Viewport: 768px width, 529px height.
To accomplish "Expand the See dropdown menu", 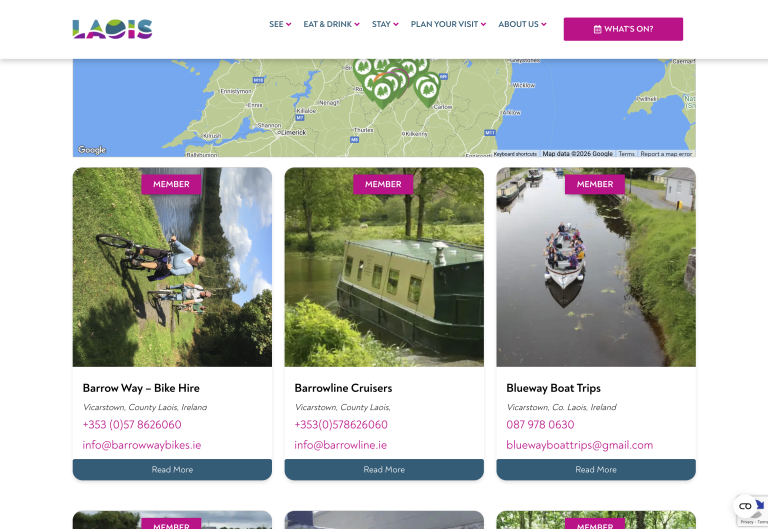I will click(280, 24).
